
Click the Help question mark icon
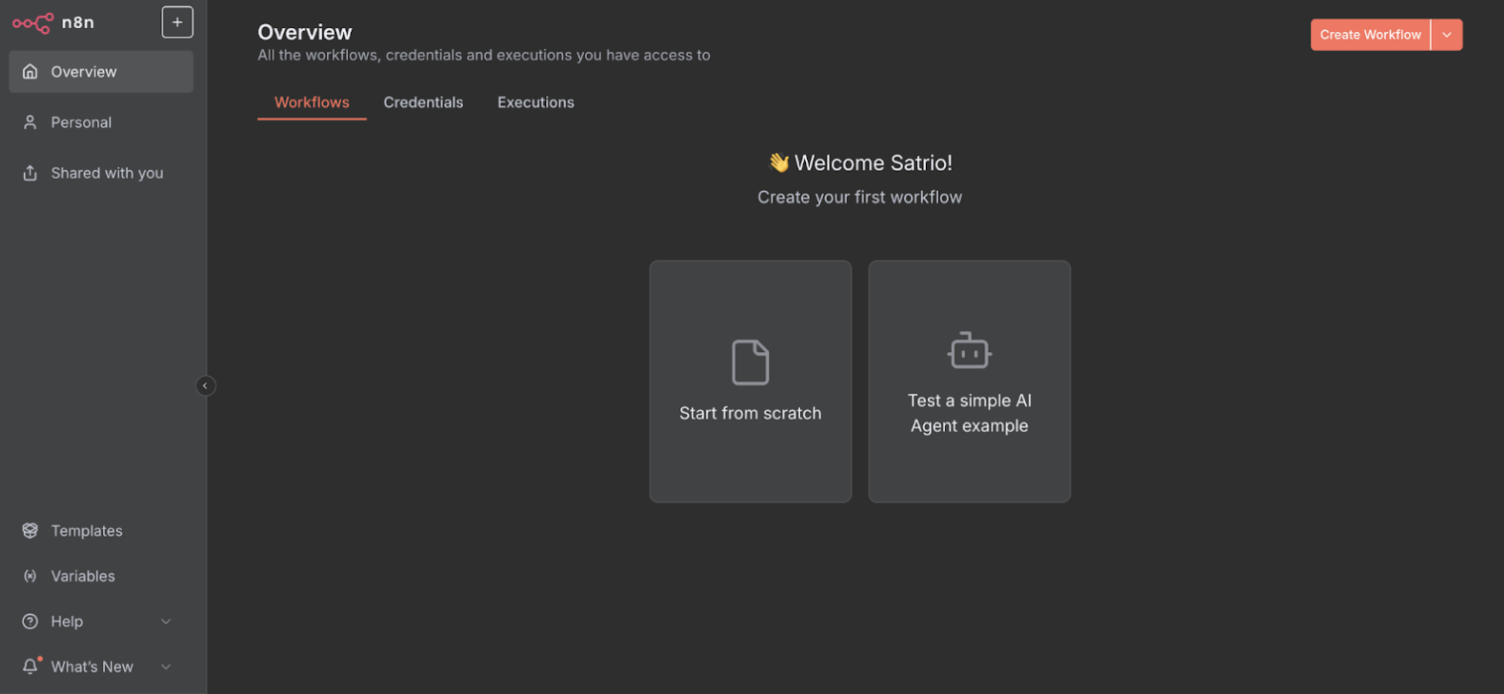[30, 622]
